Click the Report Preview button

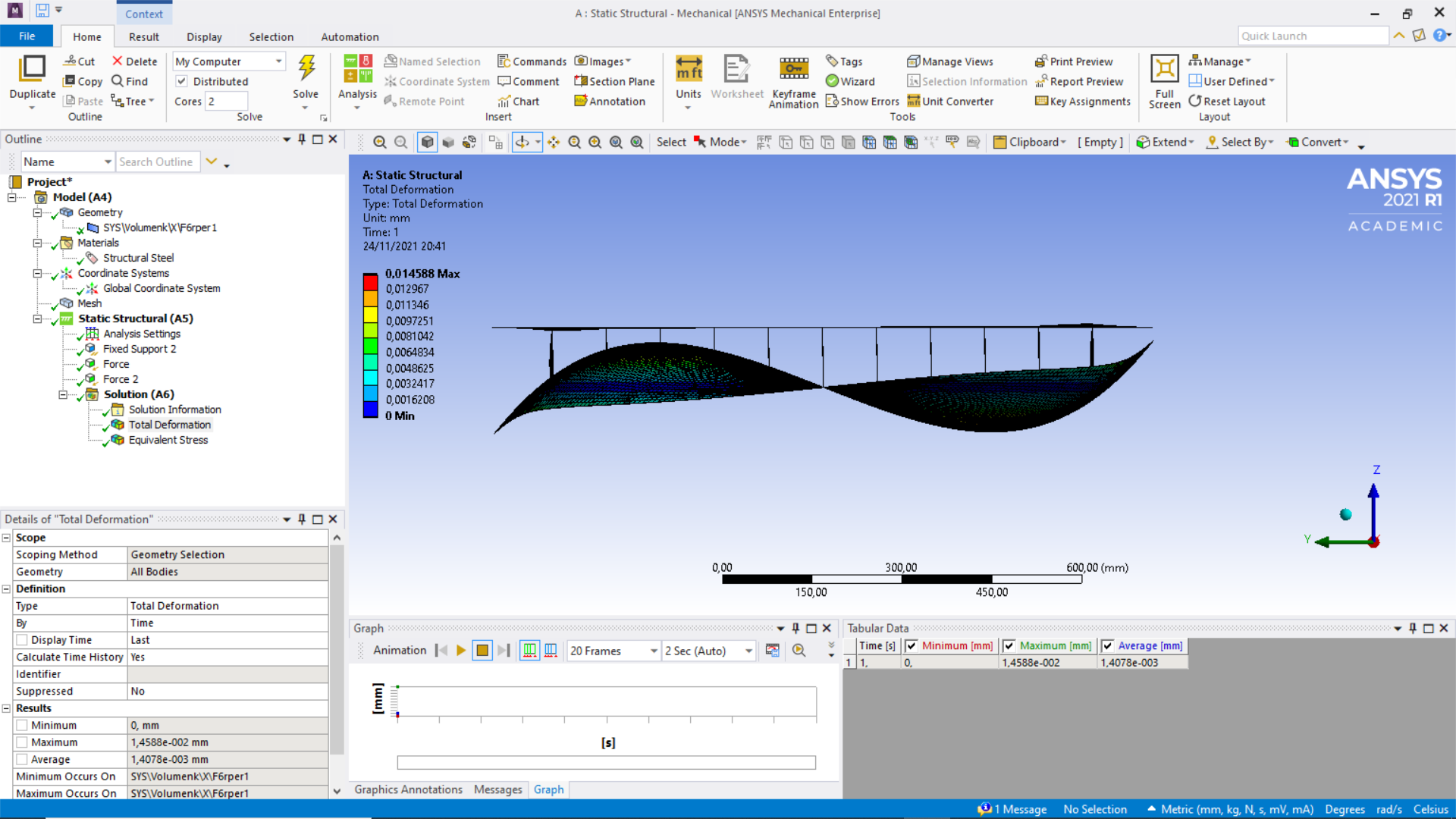pyautogui.click(x=1079, y=81)
